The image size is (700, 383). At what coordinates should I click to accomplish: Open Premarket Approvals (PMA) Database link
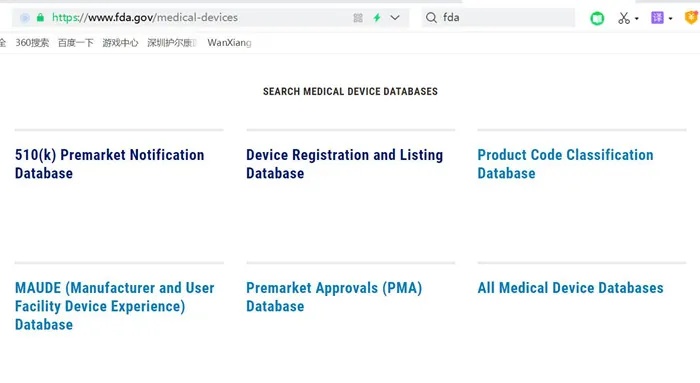tap(334, 297)
